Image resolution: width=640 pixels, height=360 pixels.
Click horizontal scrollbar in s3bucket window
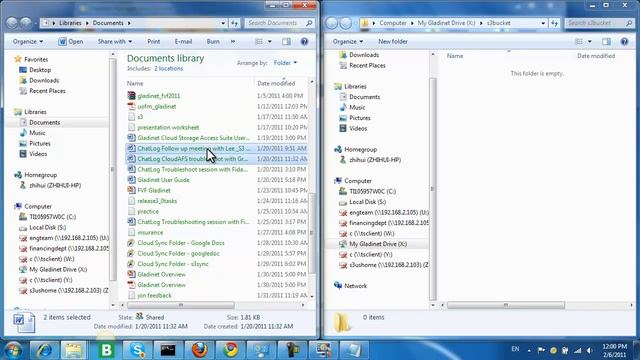(506, 305)
